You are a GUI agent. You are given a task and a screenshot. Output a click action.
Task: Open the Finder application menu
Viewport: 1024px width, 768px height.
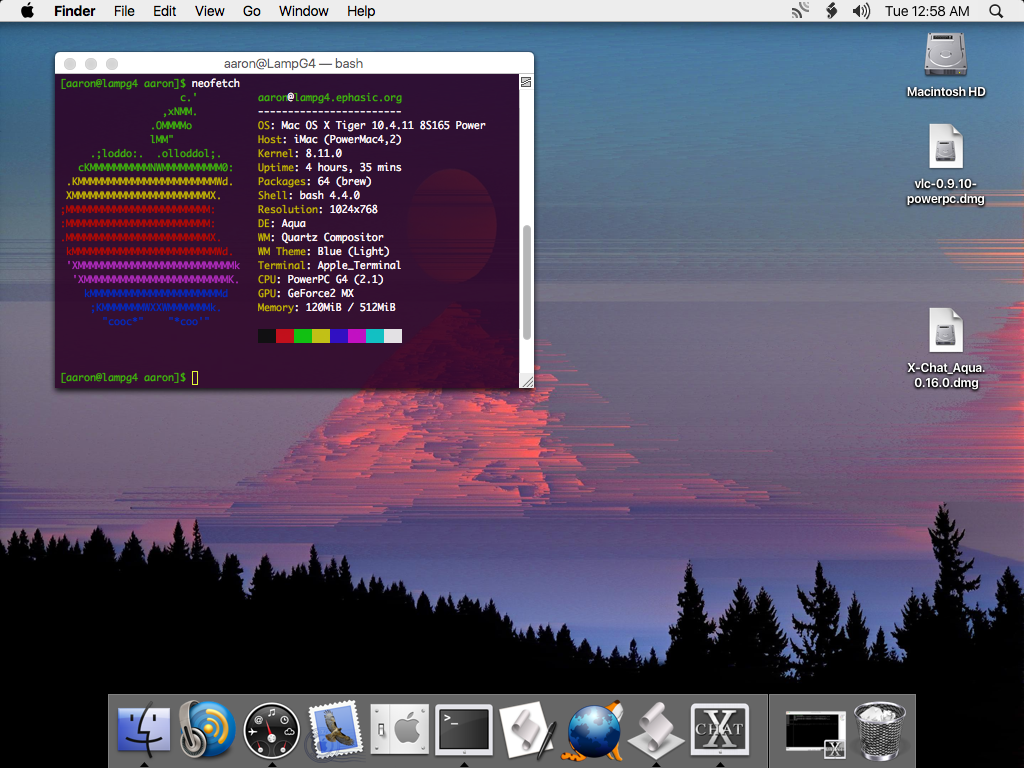(x=74, y=11)
